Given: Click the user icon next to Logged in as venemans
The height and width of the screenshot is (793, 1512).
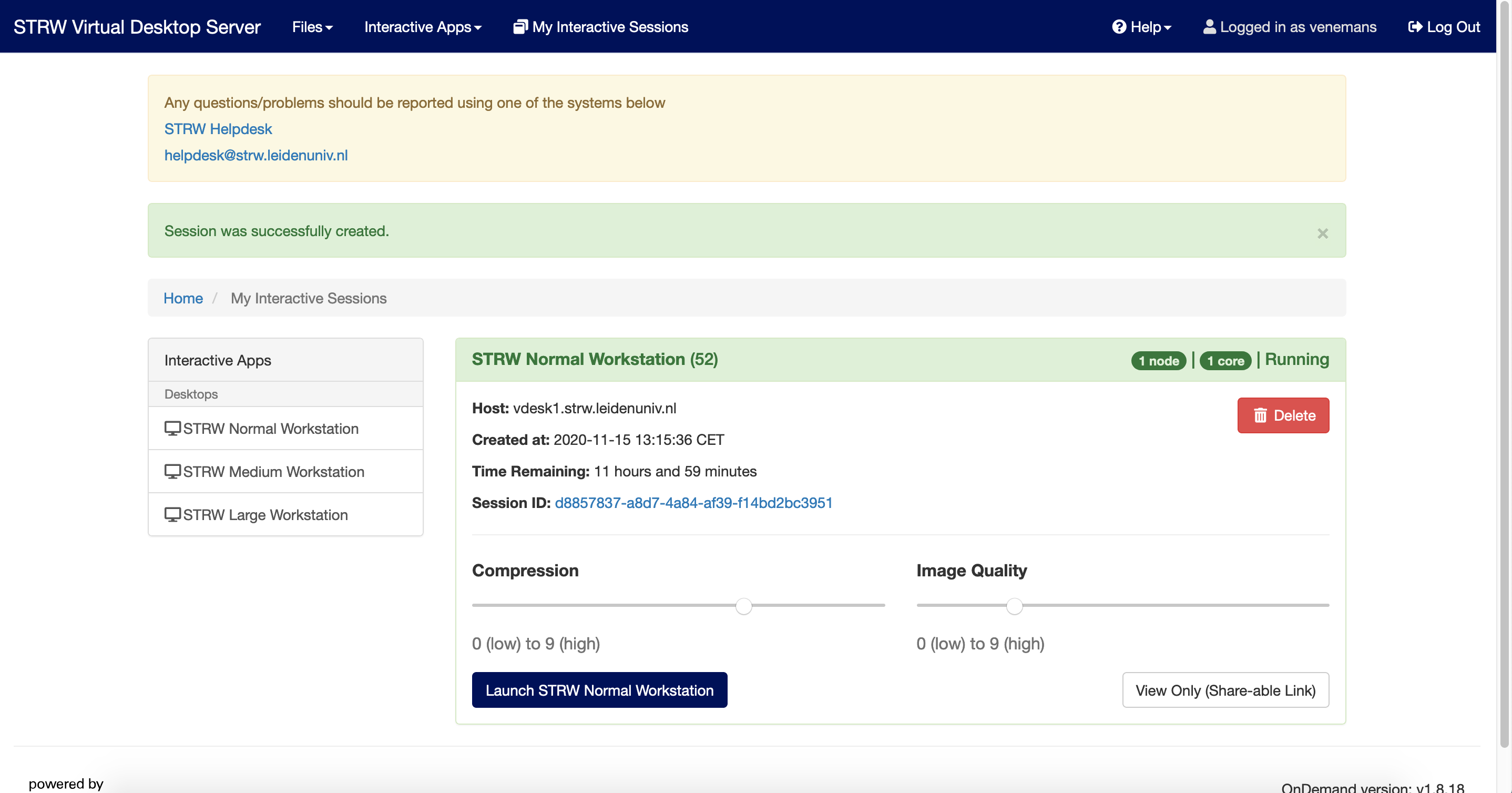Looking at the screenshot, I should (1209, 27).
